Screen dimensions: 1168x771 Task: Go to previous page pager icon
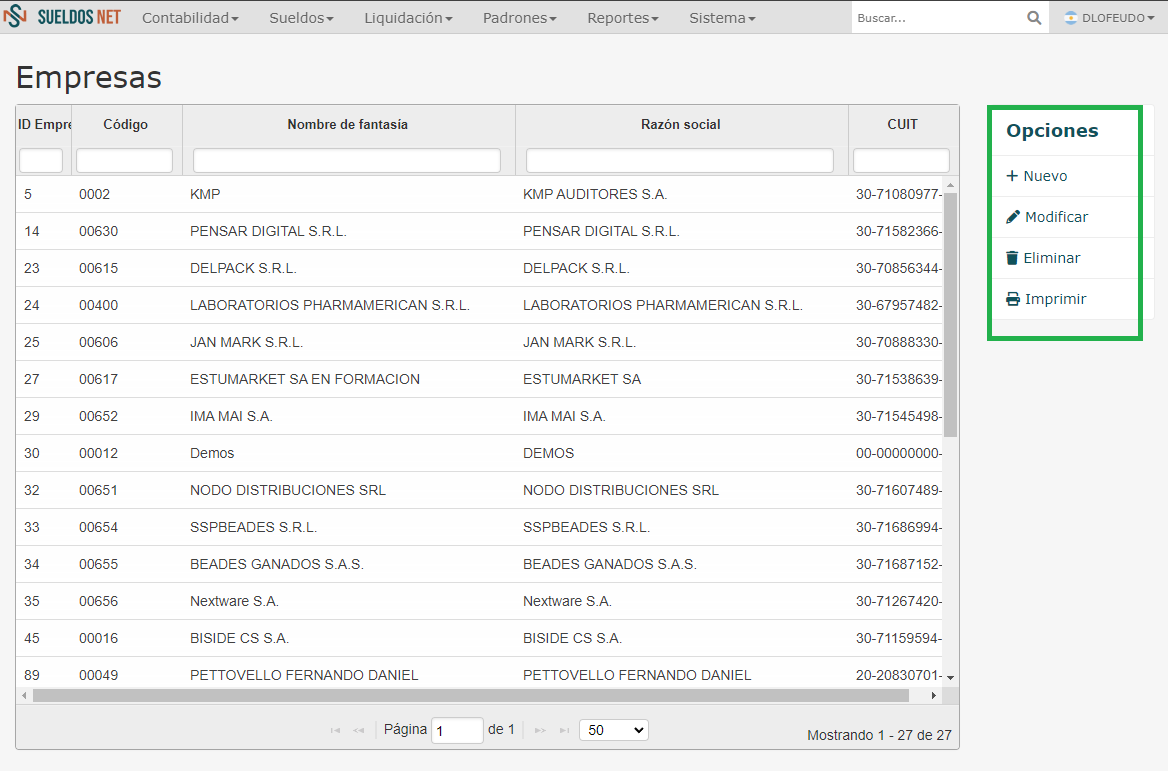pyautogui.click(x=358, y=730)
